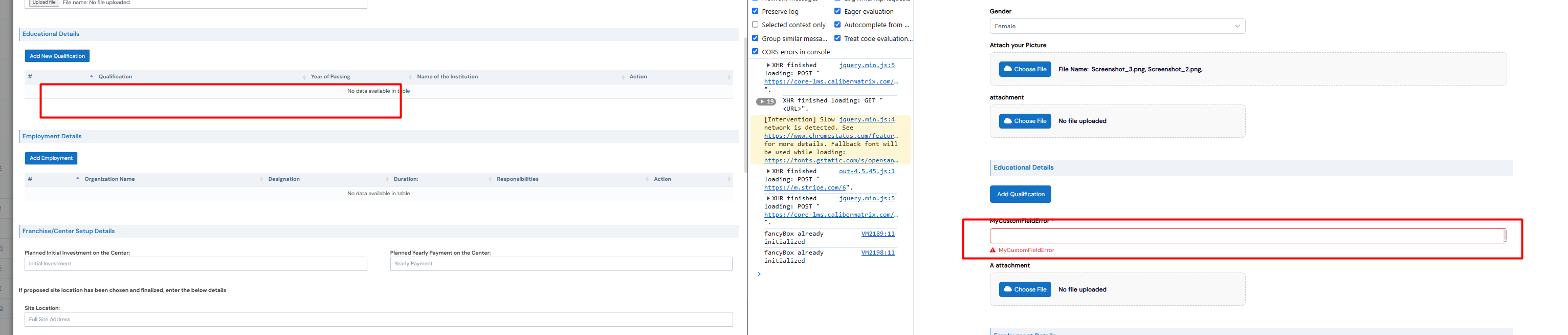This screenshot has height=335, width=1568.
Task: Focus the Initial Investment input field
Action: pyautogui.click(x=195, y=264)
